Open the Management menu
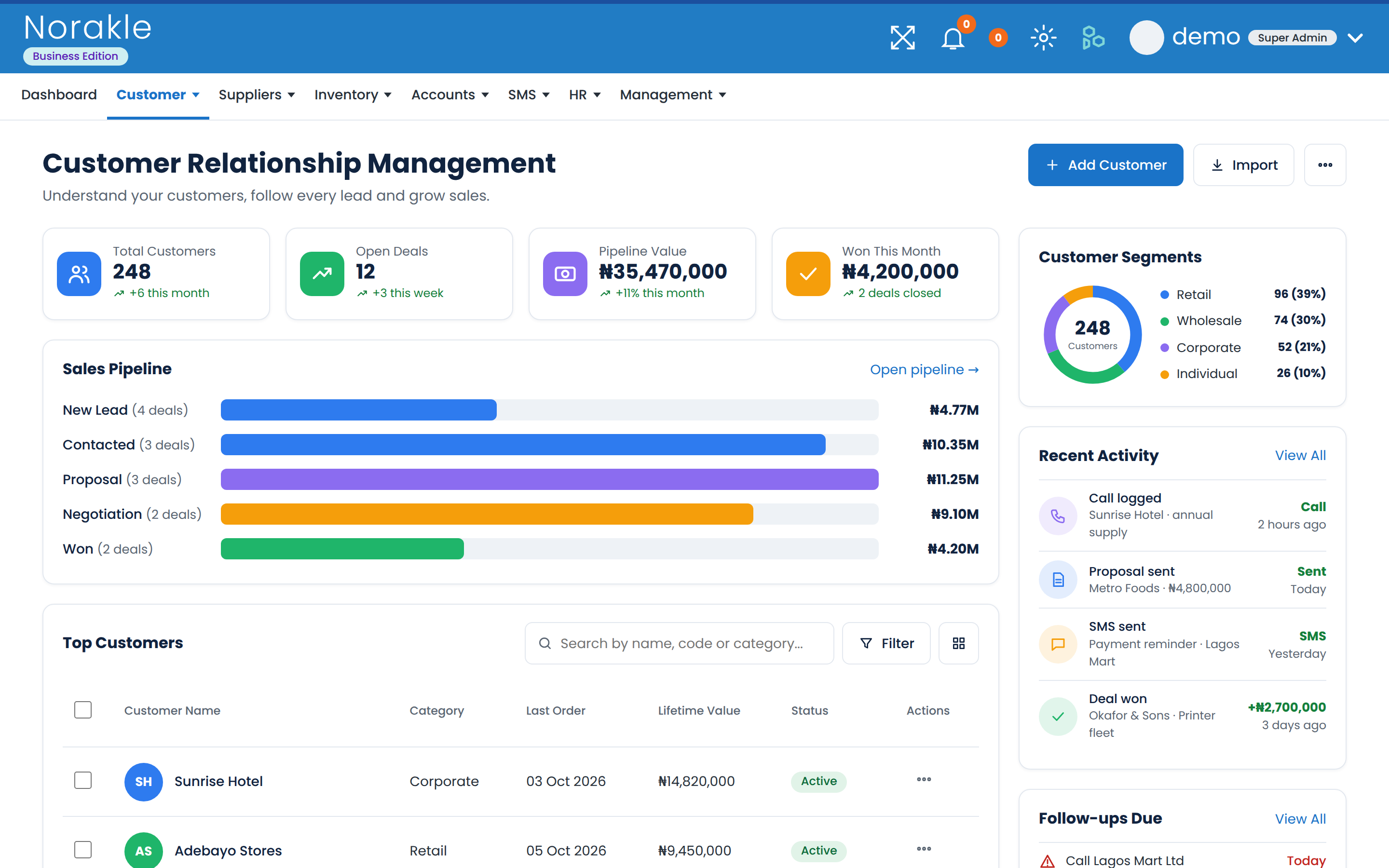 (673, 95)
